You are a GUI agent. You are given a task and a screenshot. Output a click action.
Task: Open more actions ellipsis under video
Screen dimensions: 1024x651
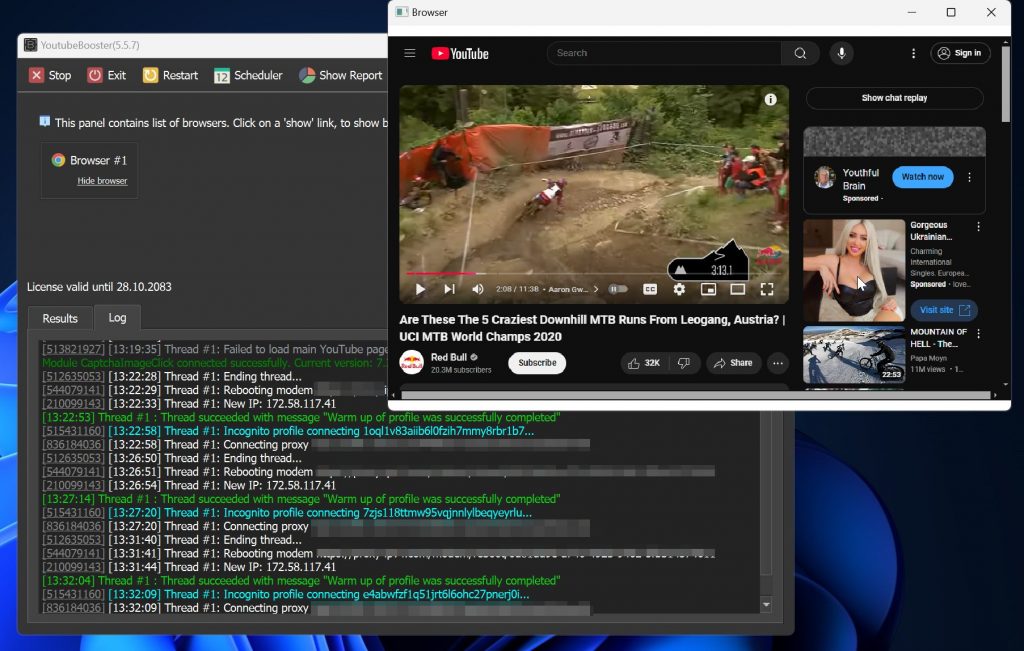tap(777, 363)
